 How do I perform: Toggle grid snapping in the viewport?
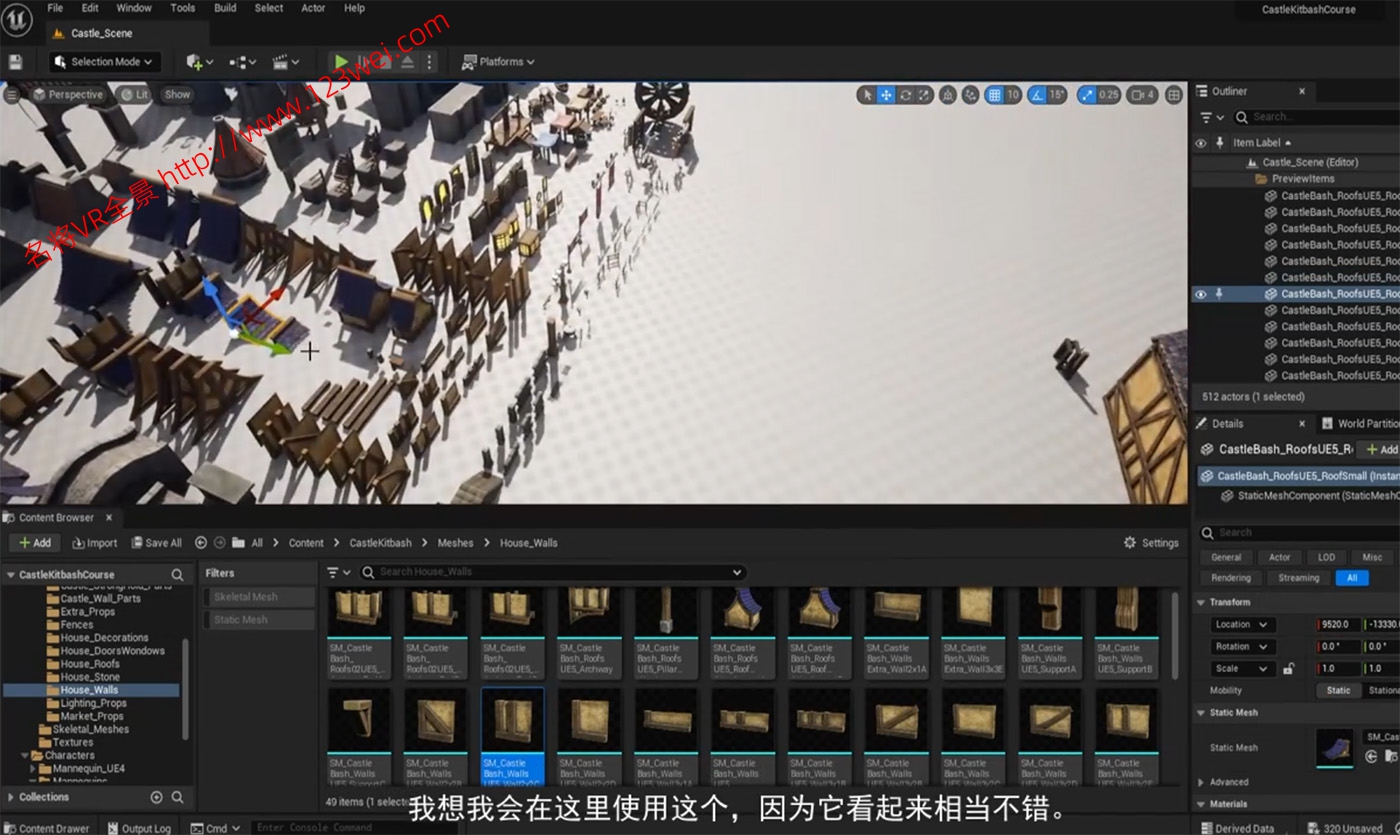996,94
